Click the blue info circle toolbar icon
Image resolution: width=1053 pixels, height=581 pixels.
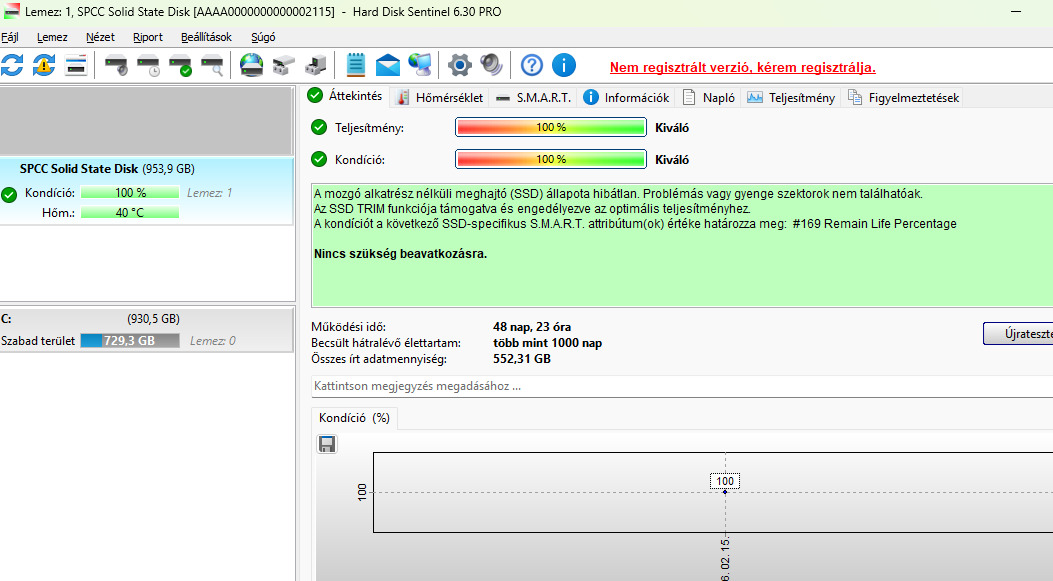[563, 65]
